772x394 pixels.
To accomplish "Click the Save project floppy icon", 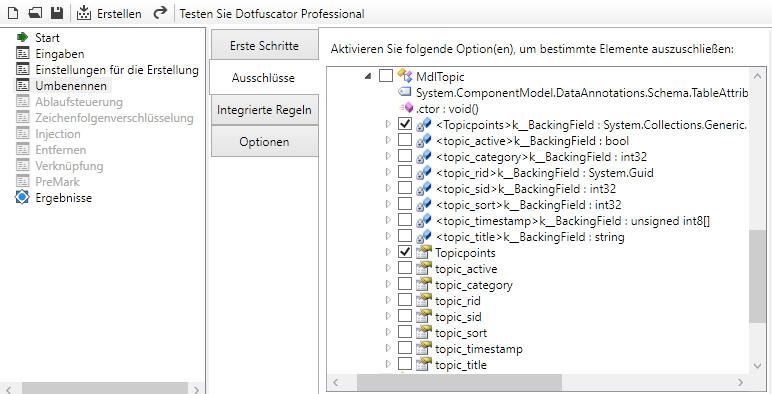I will point(57,13).
